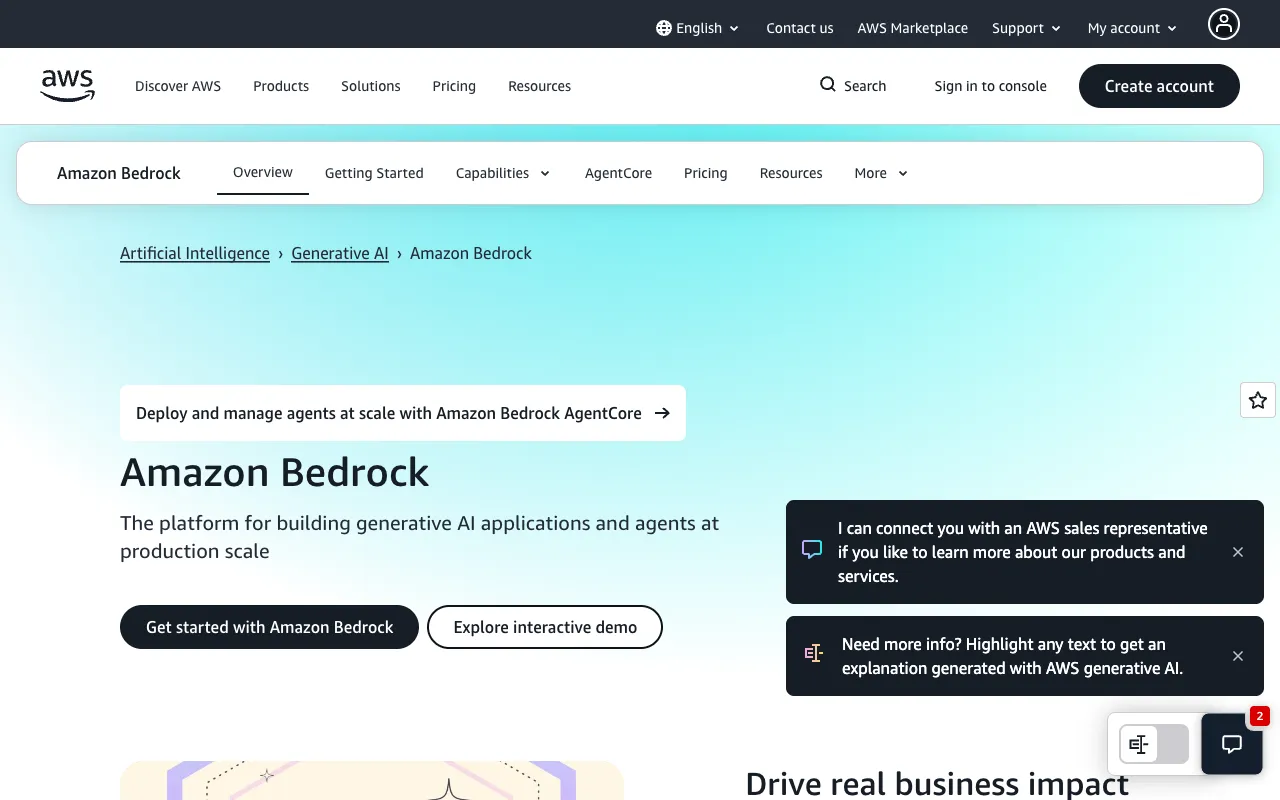Click the arrow on the AgentCore banner
1280x800 pixels.
click(x=662, y=412)
